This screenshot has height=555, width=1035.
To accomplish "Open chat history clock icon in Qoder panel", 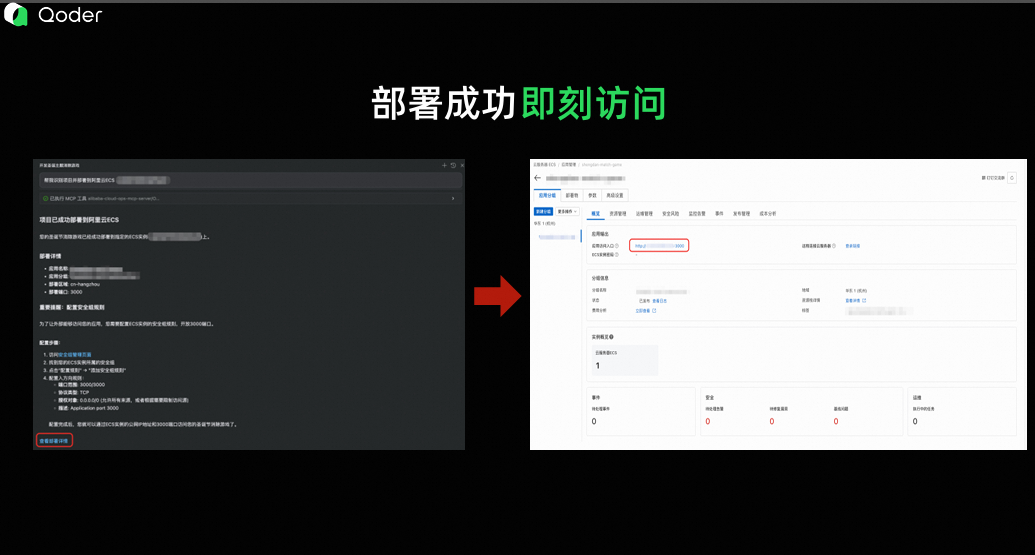I will pos(453,166).
